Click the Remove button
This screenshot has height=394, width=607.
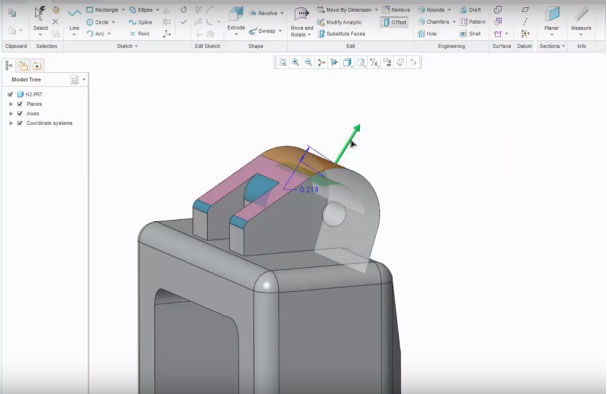pos(396,10)
